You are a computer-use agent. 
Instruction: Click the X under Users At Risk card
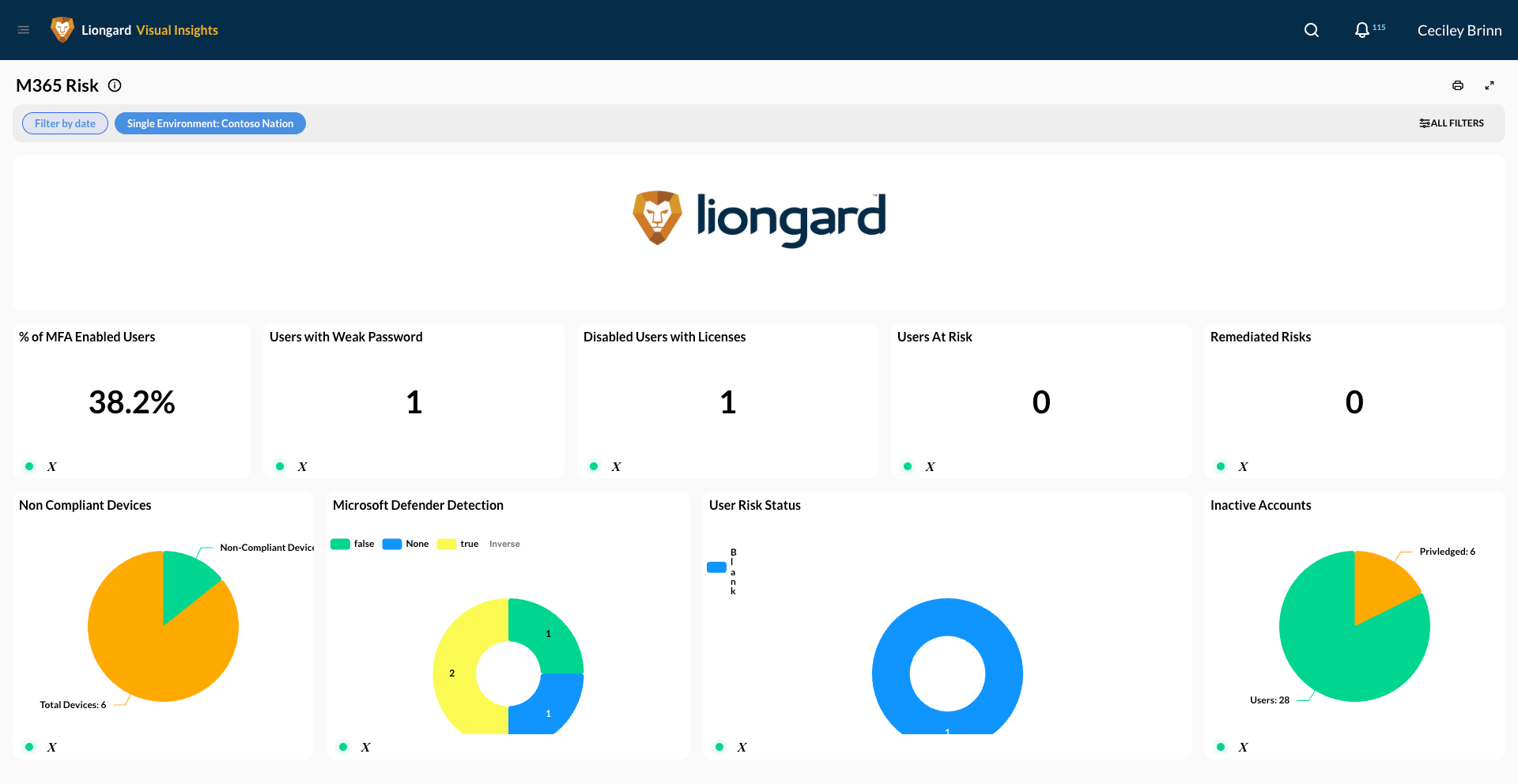[931, 466]
